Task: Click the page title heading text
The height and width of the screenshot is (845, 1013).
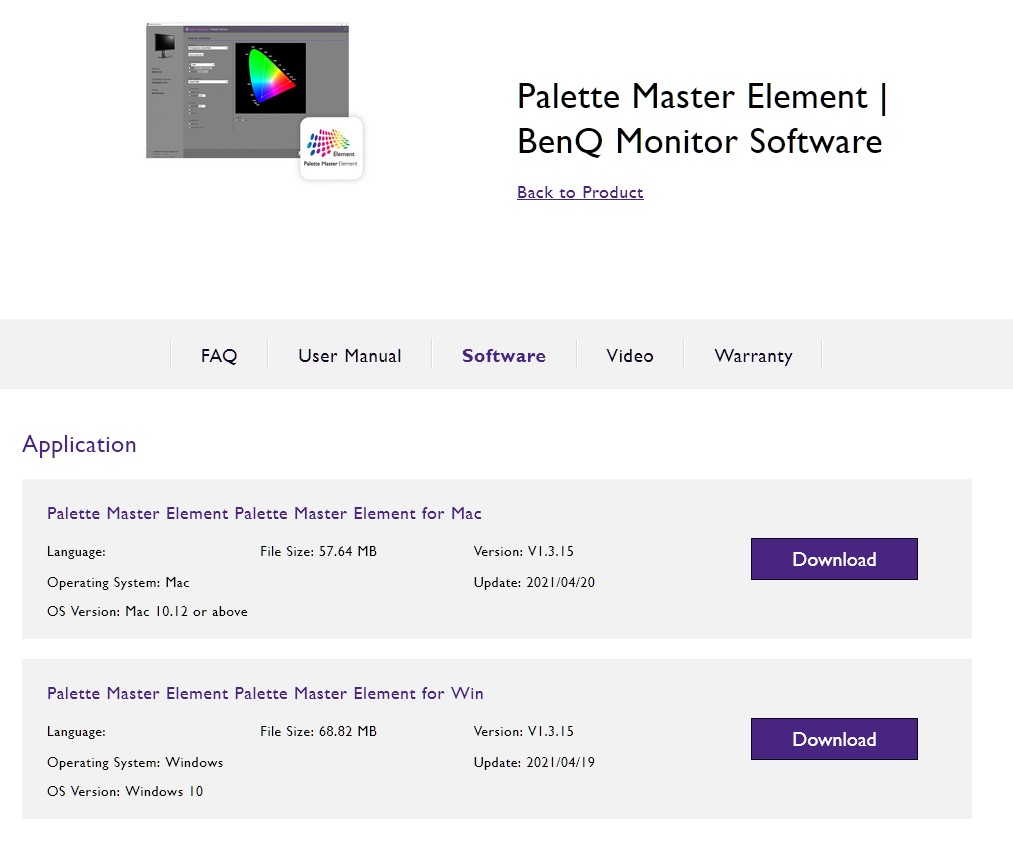Action: click(x=701, y=119)
